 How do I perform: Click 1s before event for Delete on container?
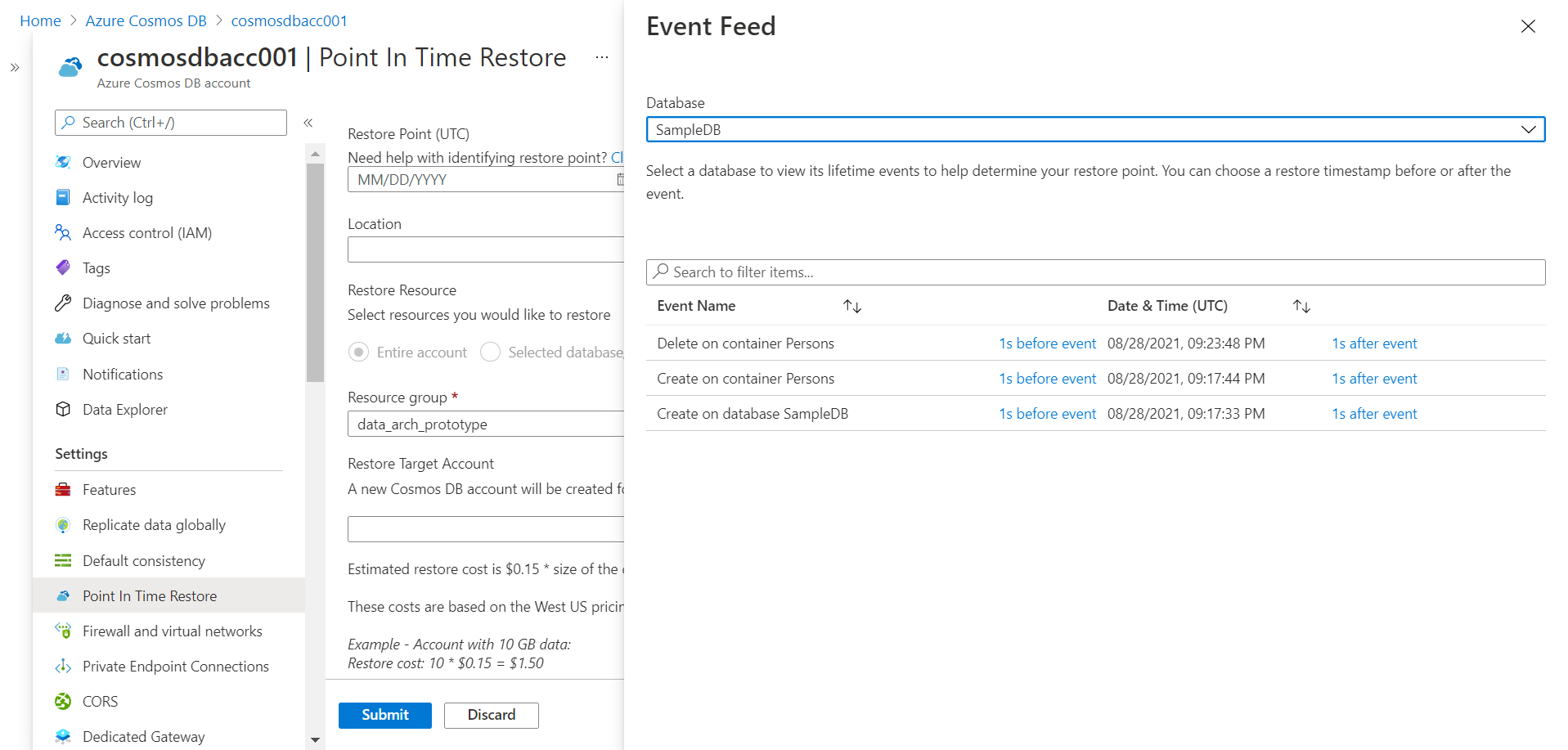pyautogui.click(x=1047, y=344)
